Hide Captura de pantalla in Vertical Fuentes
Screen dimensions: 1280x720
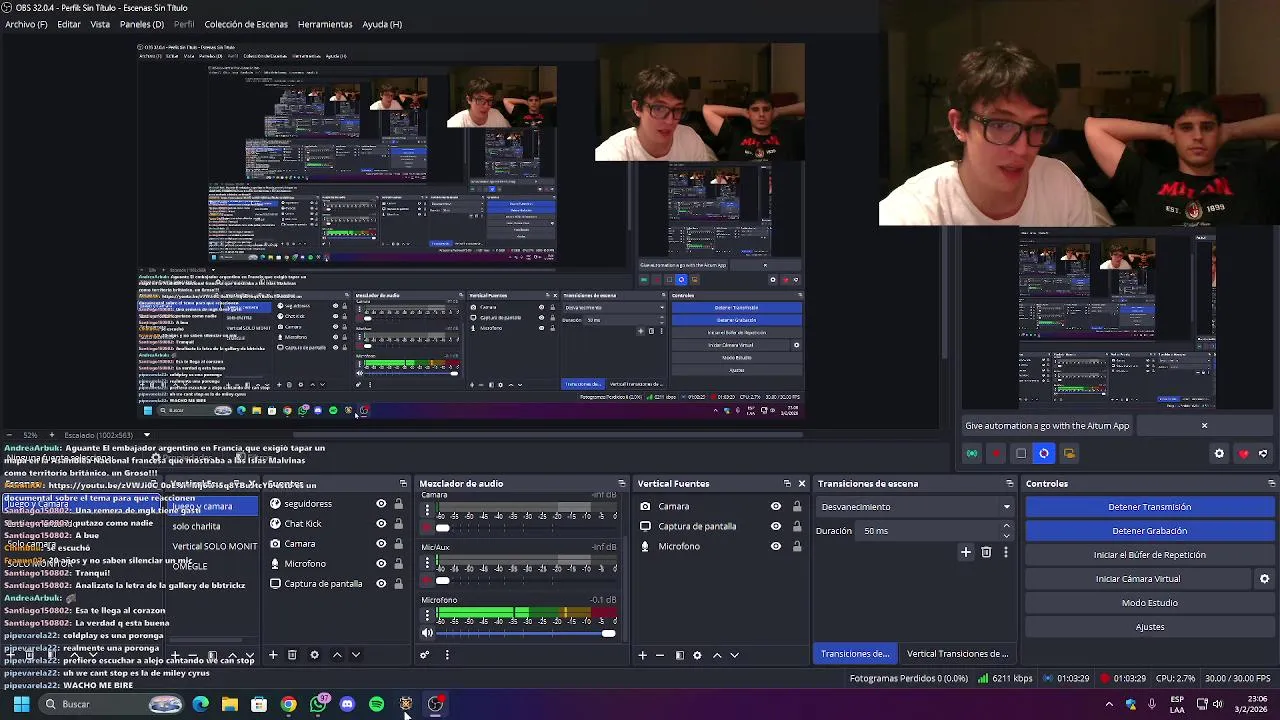pyautogui.click(x=775, y=526)
